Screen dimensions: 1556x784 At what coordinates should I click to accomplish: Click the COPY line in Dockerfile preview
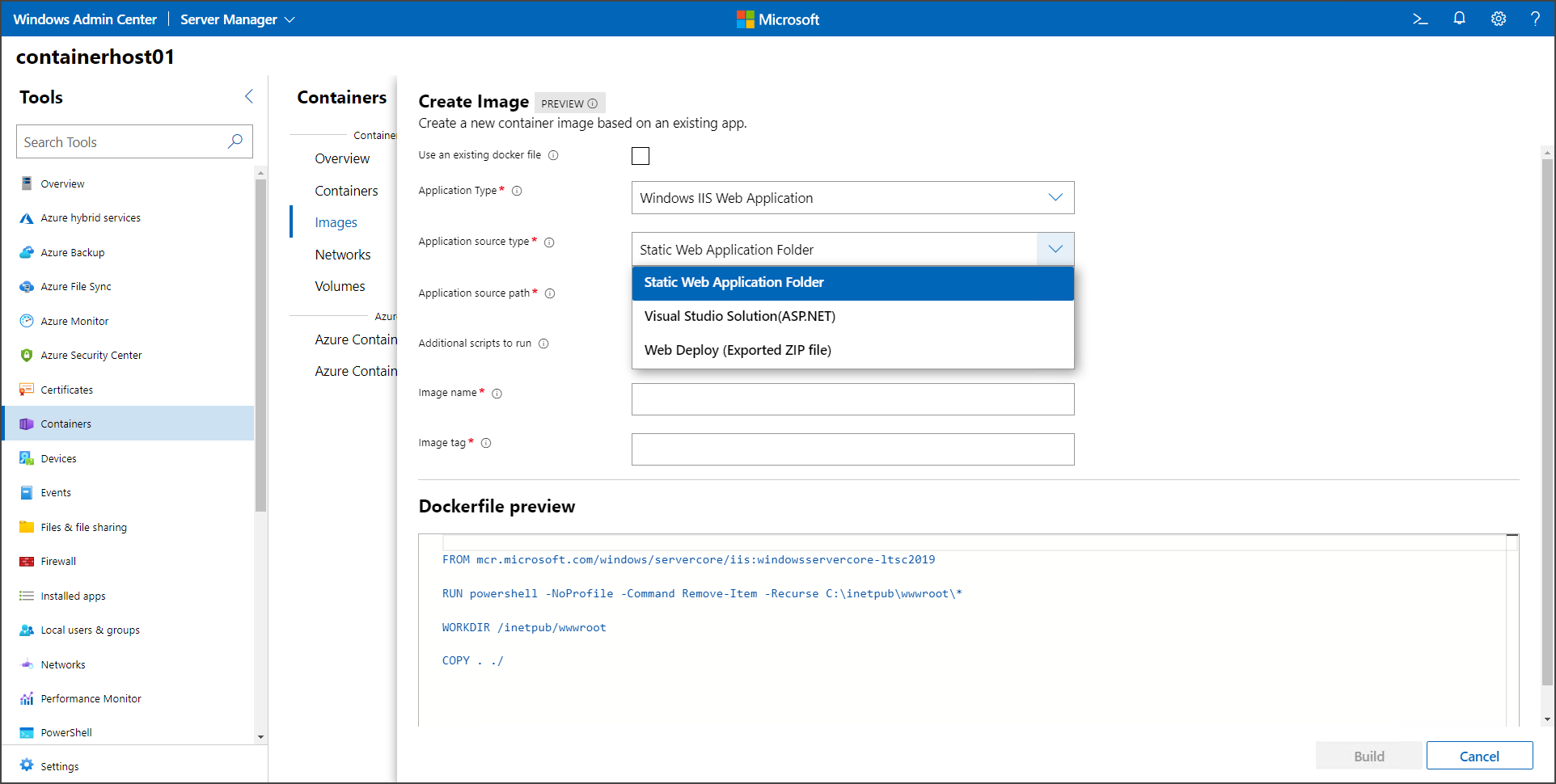[472, 660]
